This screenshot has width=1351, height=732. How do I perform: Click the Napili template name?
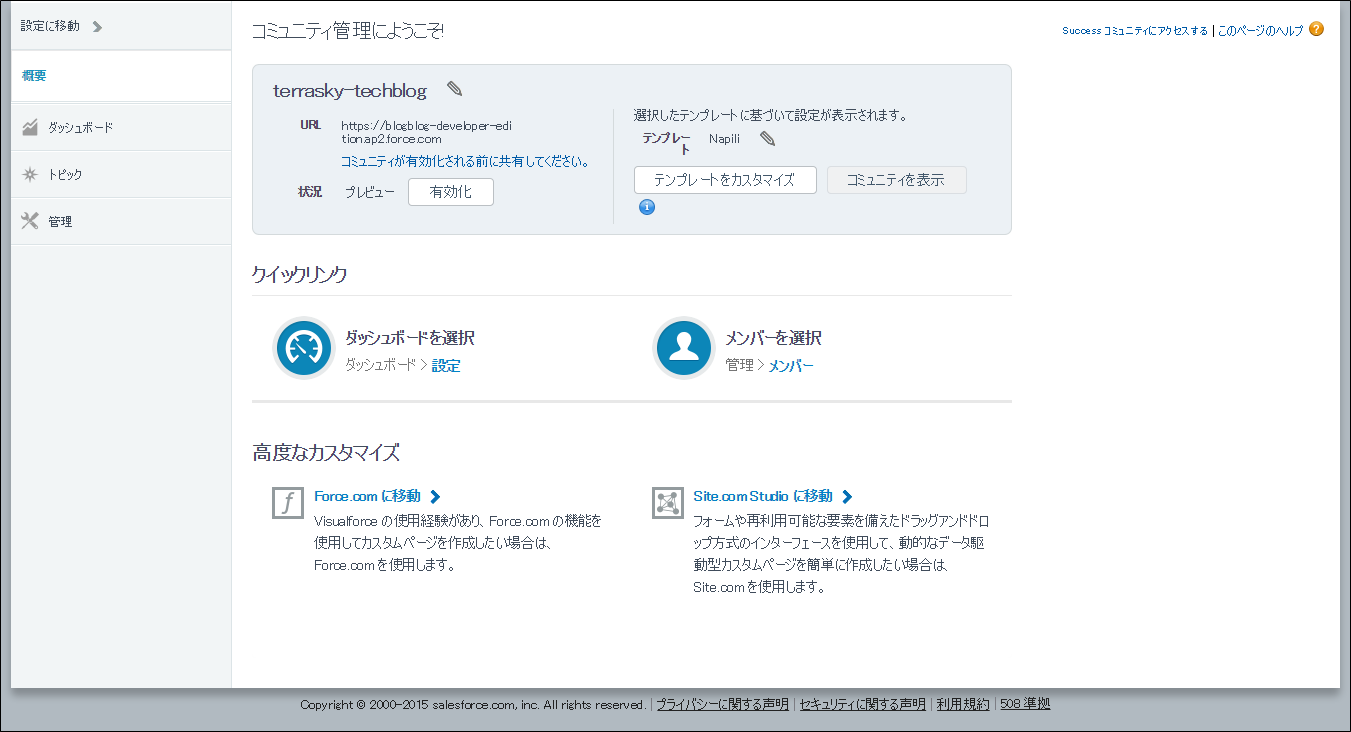[725, 139]
